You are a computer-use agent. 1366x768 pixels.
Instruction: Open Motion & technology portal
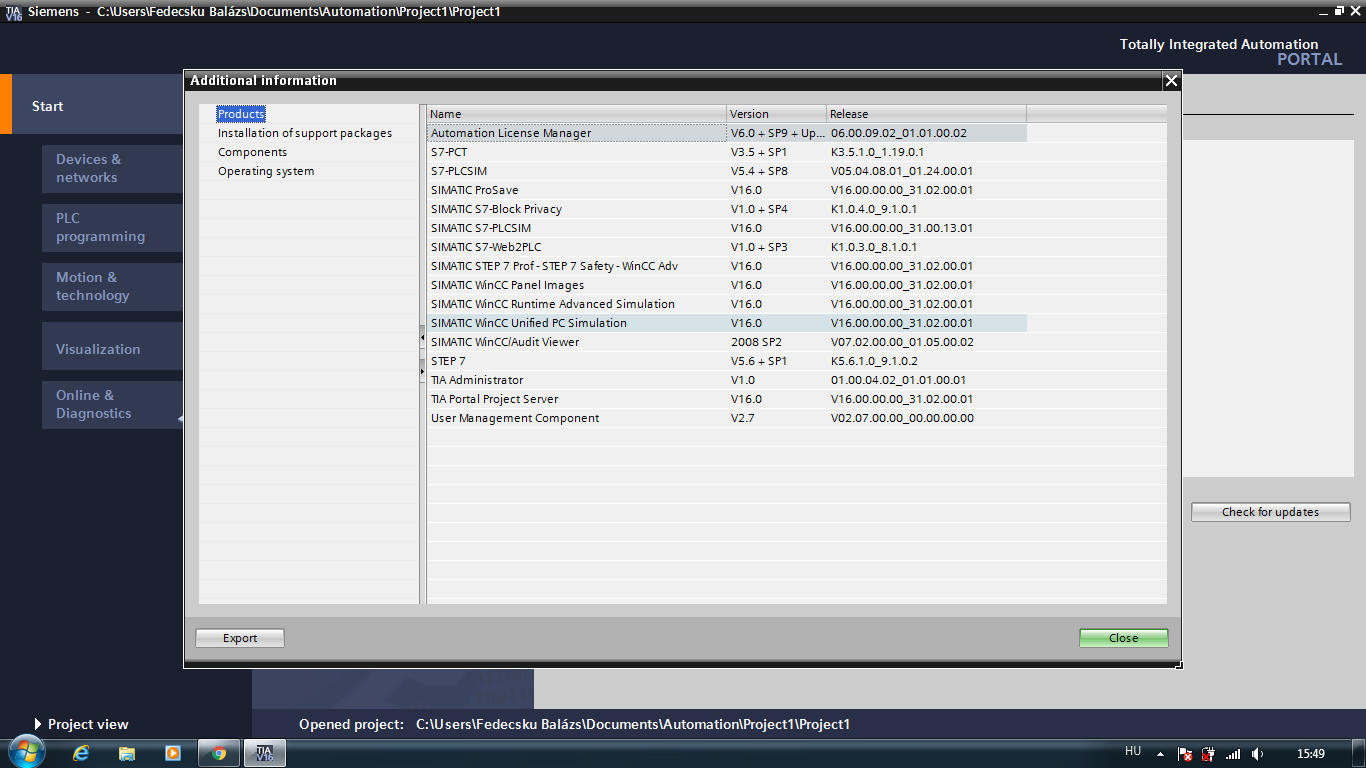click(x=112, y=286)
